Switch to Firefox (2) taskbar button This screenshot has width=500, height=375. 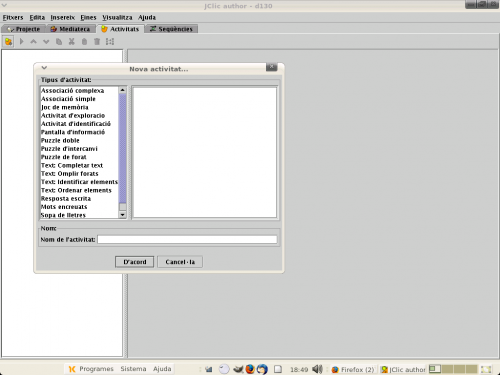coord(353,369)
